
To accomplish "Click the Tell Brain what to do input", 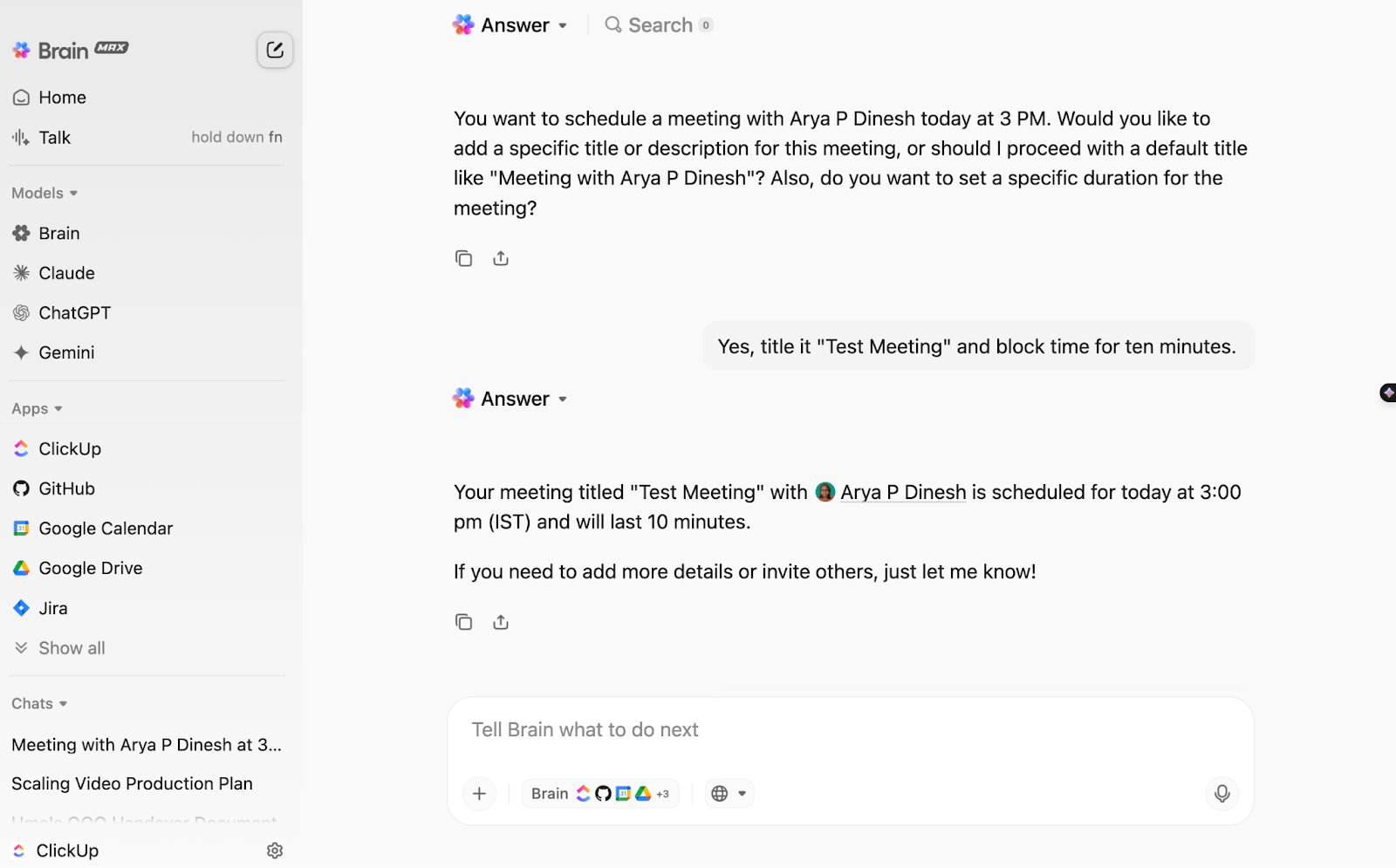I will [850, 729].
